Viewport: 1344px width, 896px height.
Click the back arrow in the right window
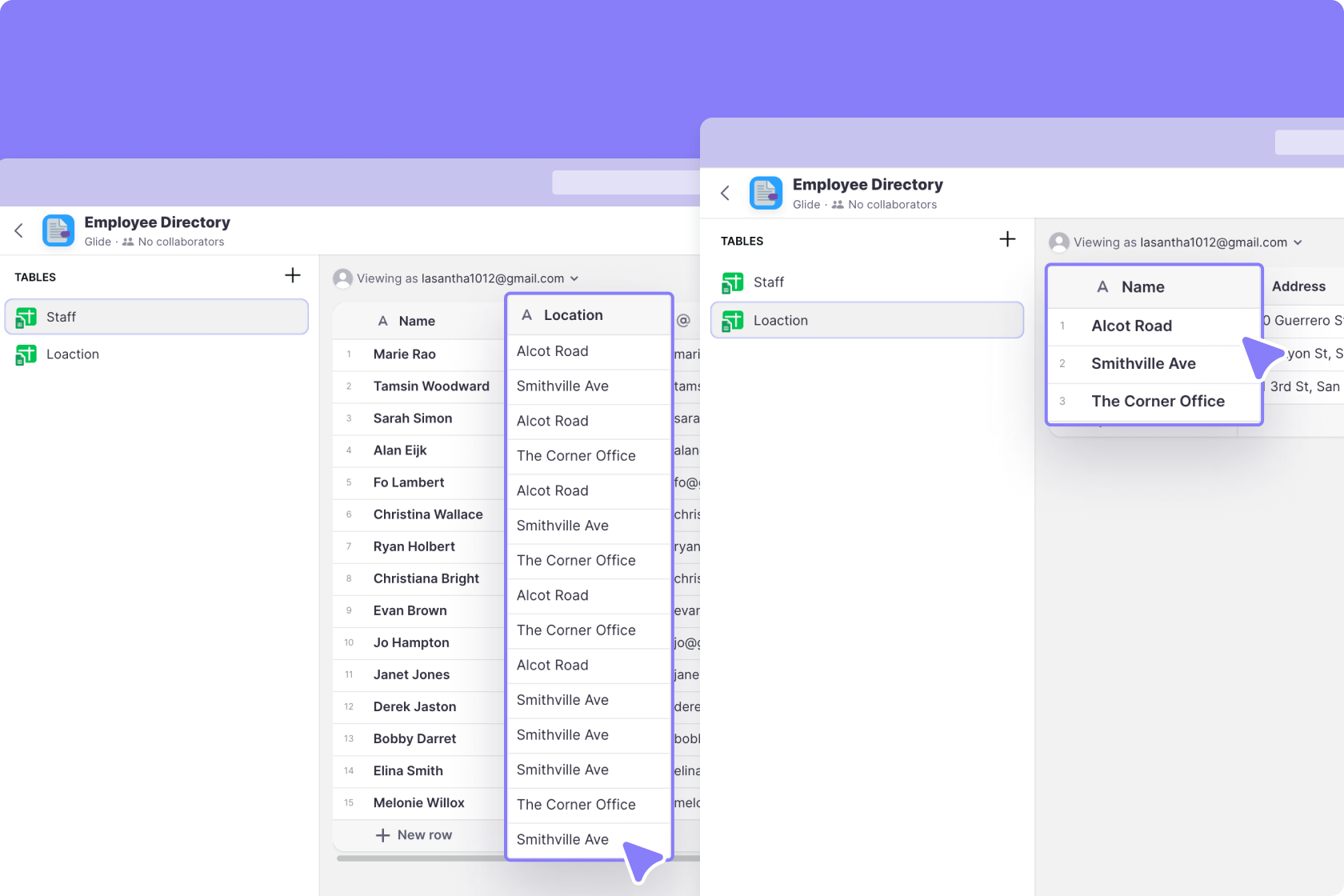tap(726, 193)
